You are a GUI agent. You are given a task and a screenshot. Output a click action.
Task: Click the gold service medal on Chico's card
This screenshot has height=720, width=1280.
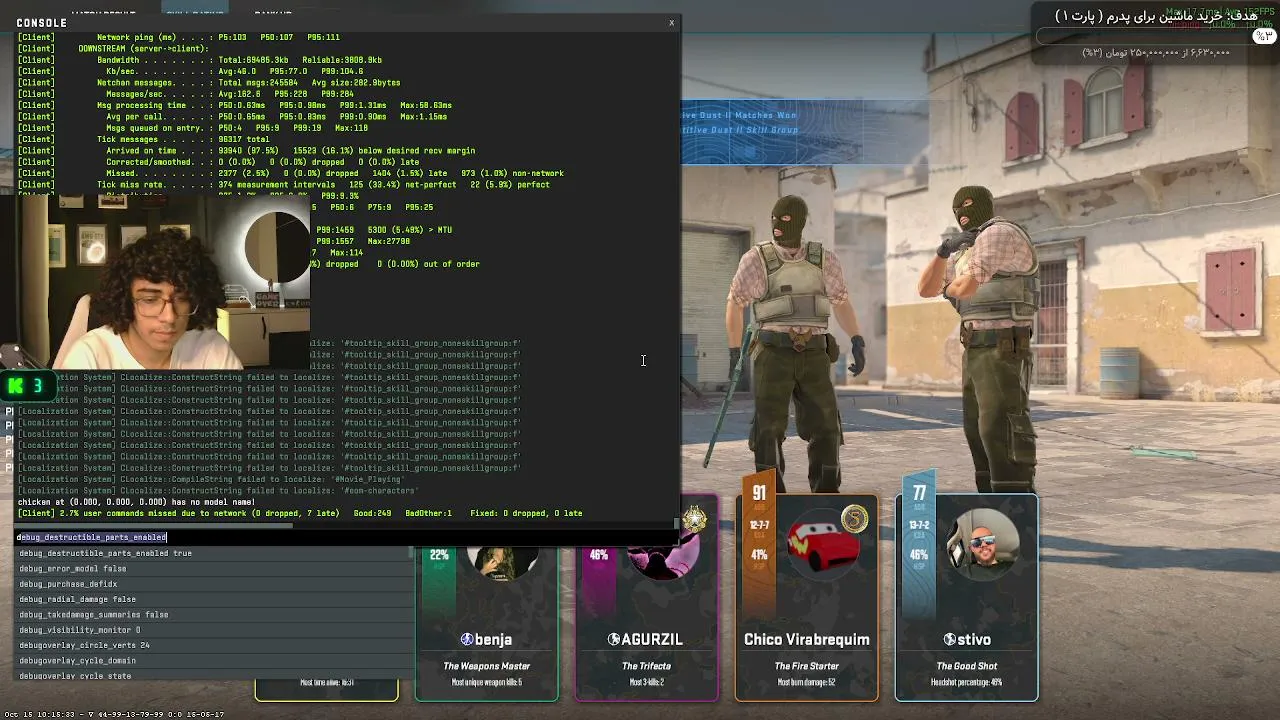click(854, 519)
